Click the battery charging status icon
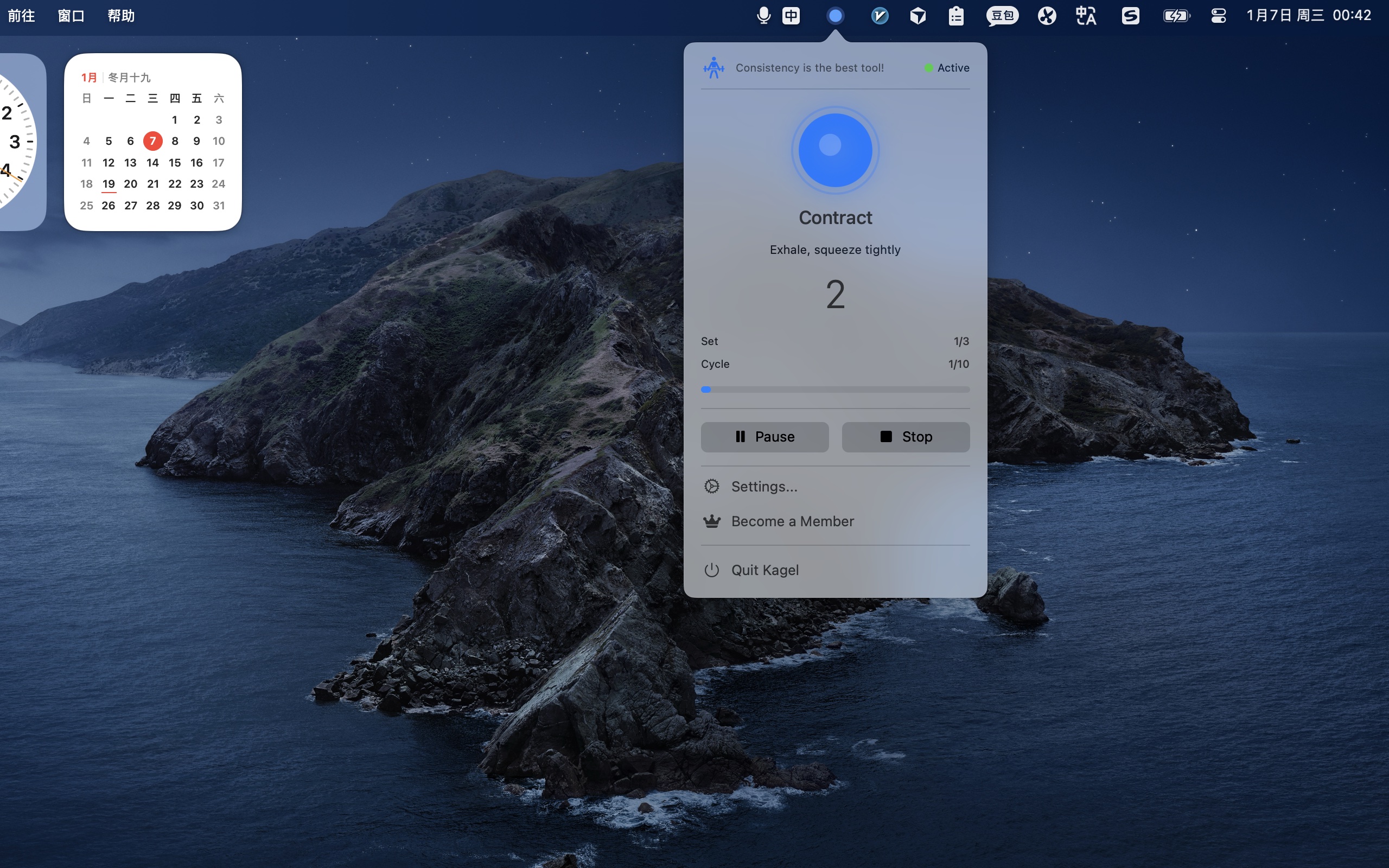1389x868 pixels. click(1176, 16)
